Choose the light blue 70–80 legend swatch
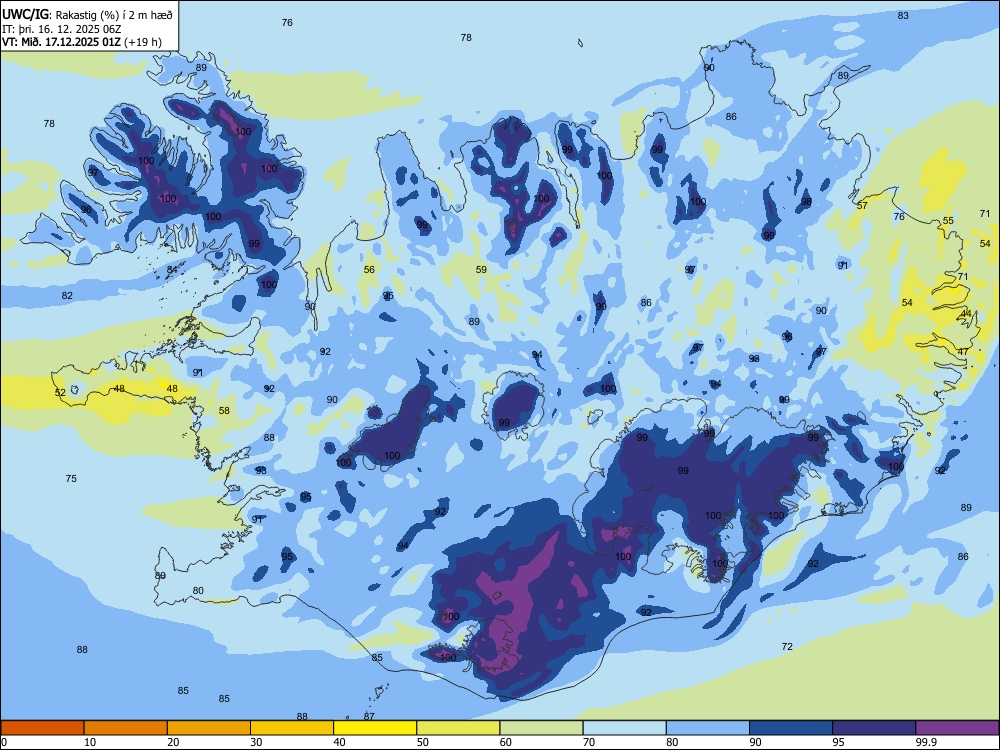Viewport: 1000px width, 750px height. 625,728
